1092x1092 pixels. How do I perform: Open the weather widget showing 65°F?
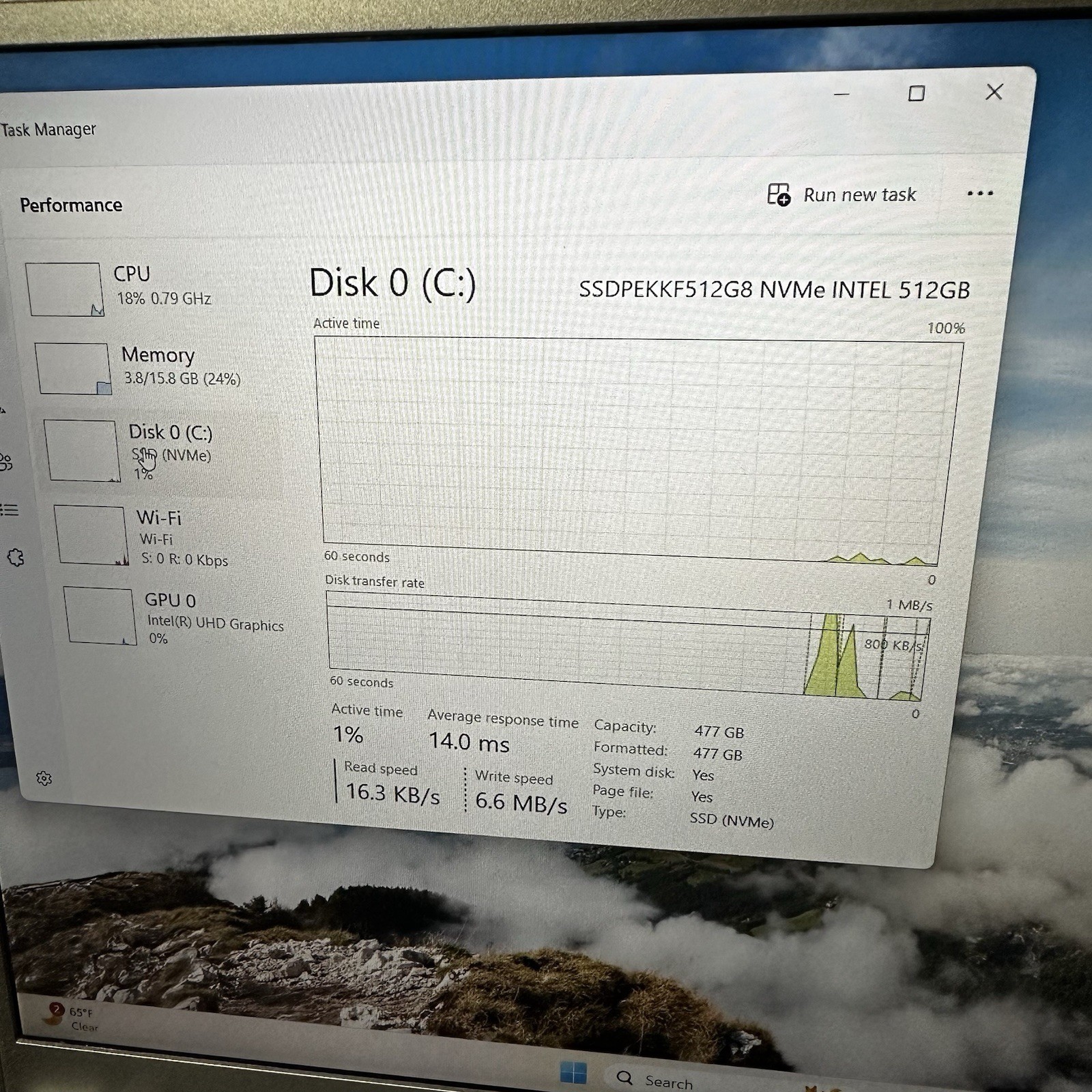[70, 1018]
